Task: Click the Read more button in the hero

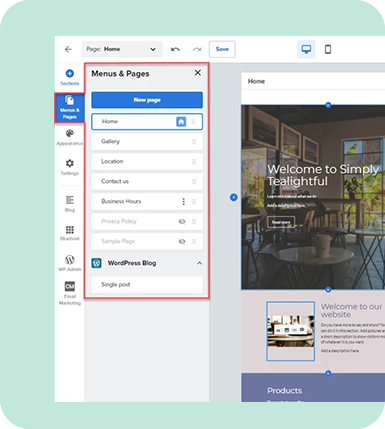Action: 281,222
